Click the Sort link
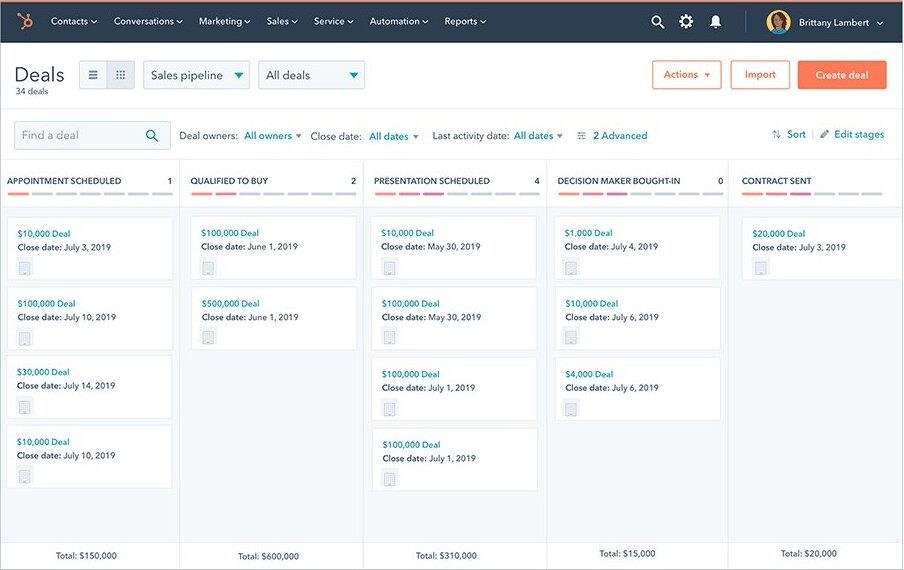The height and width of the screenshot is (570, 904). click(796, 134)
